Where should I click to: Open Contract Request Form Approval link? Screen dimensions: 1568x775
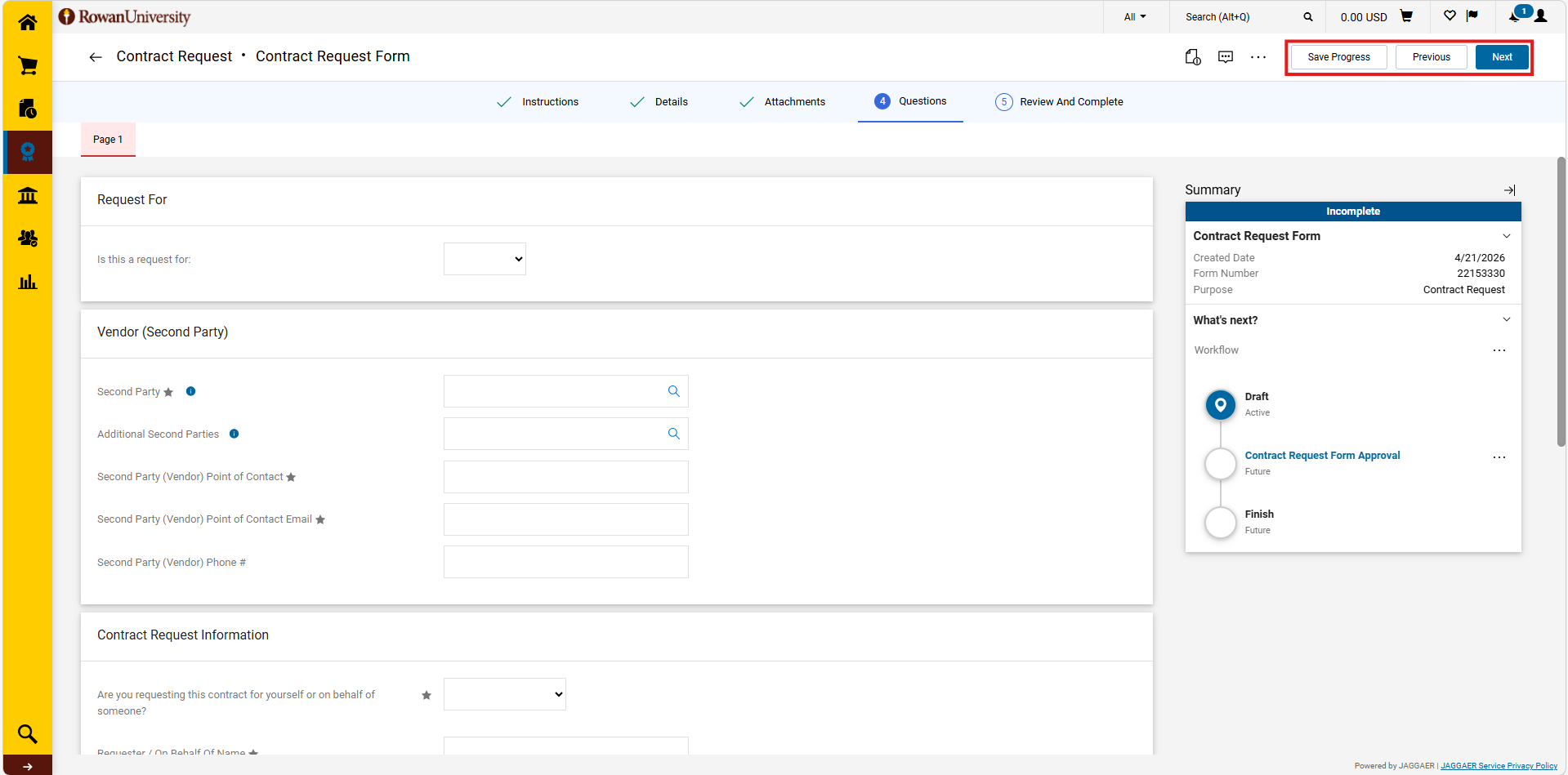point(1322,456)
